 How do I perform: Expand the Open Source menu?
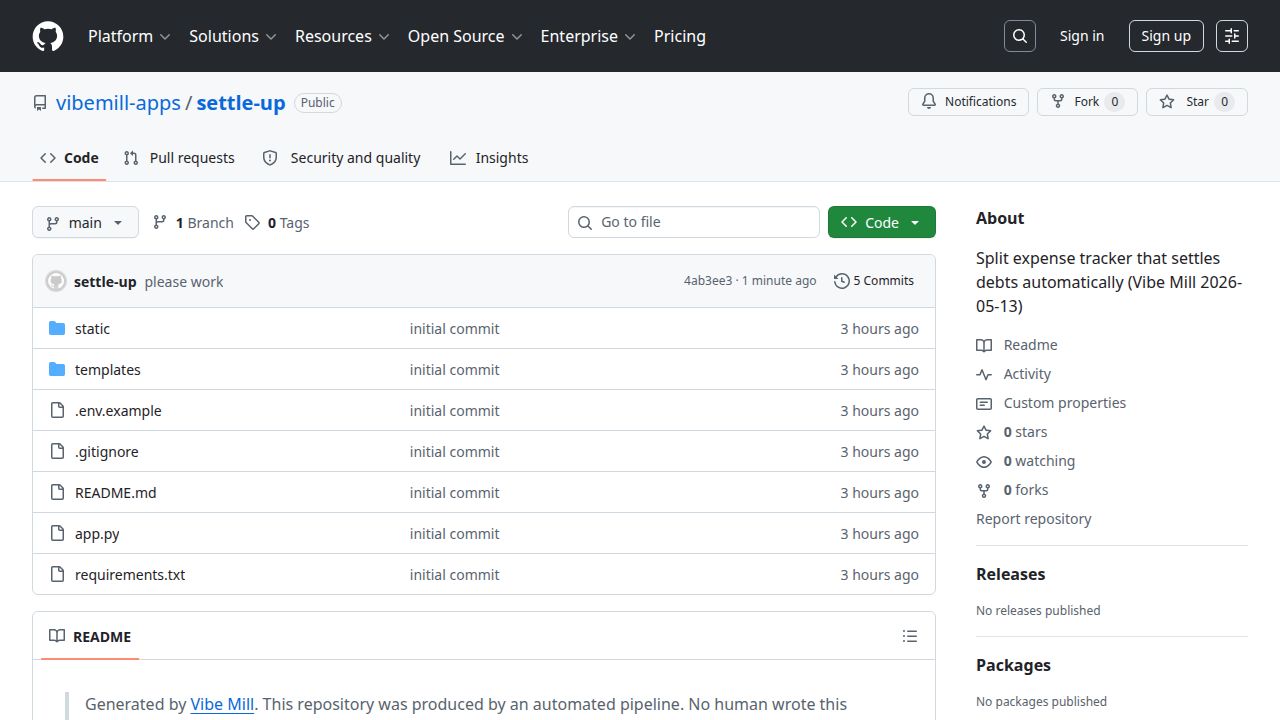click(465, 36)
